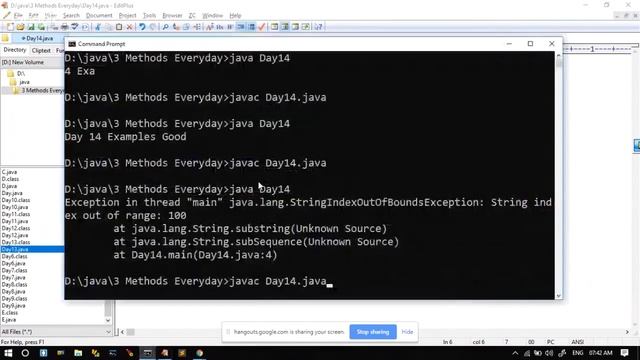Open the Search menu
This screenshot has height=360, width=640.
[71, 16]
